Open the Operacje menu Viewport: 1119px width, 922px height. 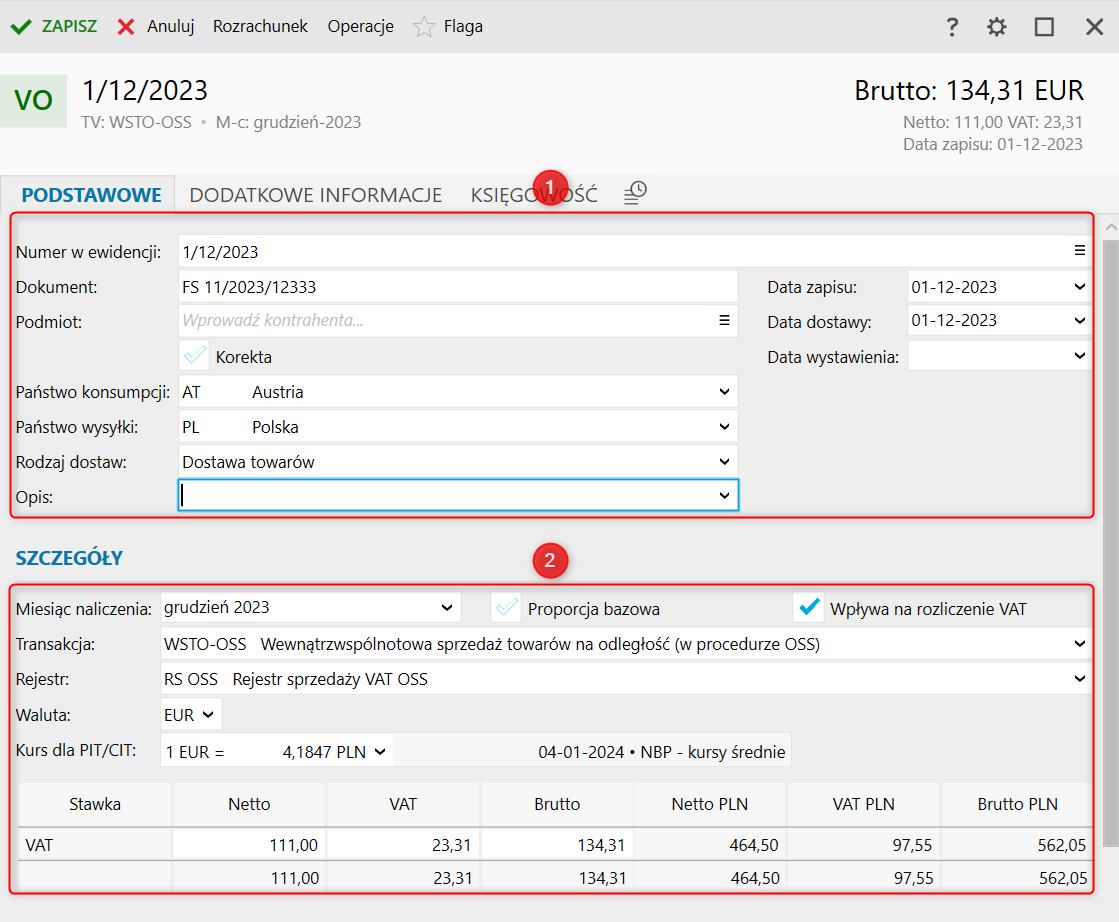click(x=360, y=27)
